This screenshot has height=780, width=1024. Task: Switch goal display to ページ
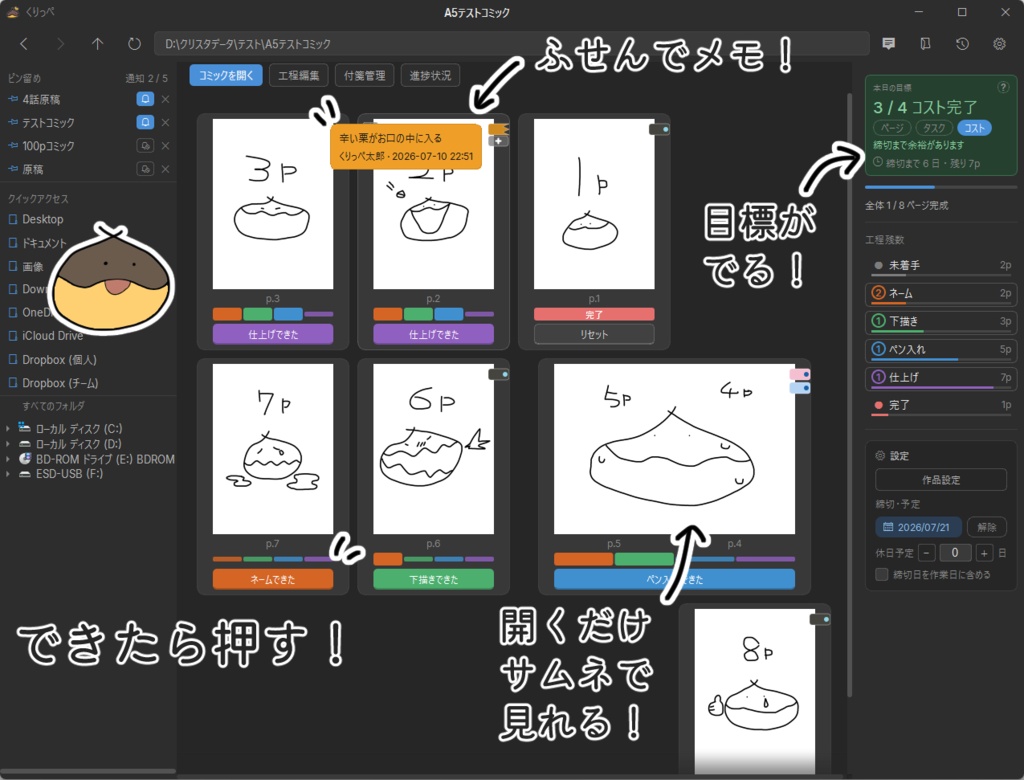pos(892,128)
